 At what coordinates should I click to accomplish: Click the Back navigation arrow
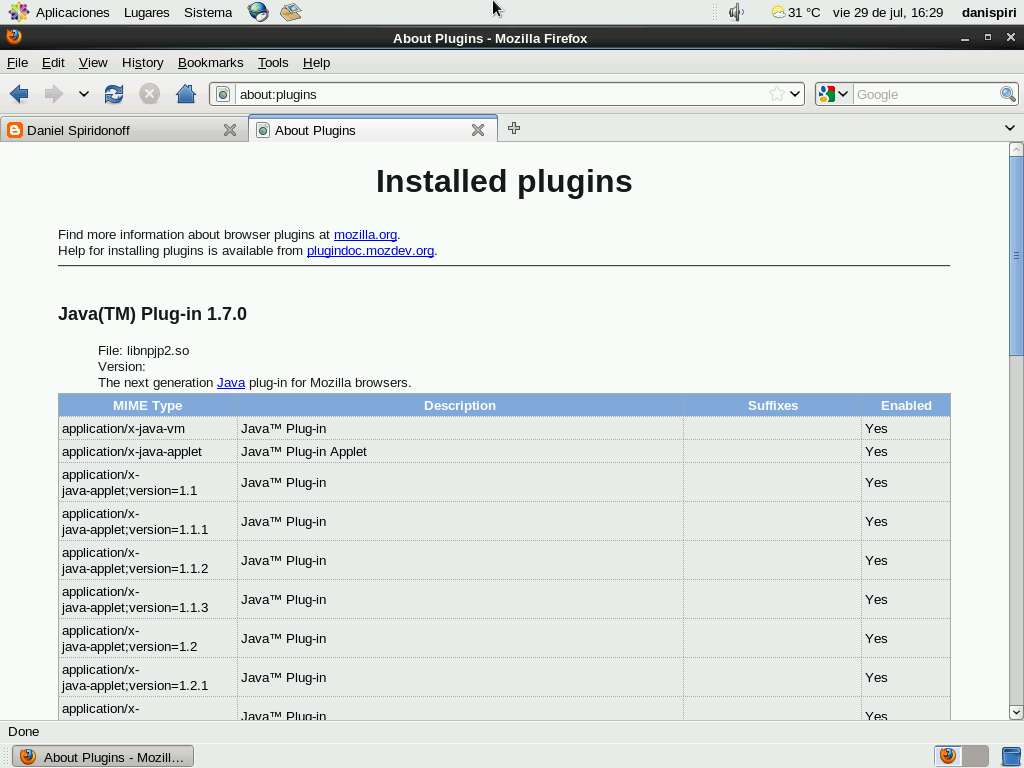(x=18, y=93)
